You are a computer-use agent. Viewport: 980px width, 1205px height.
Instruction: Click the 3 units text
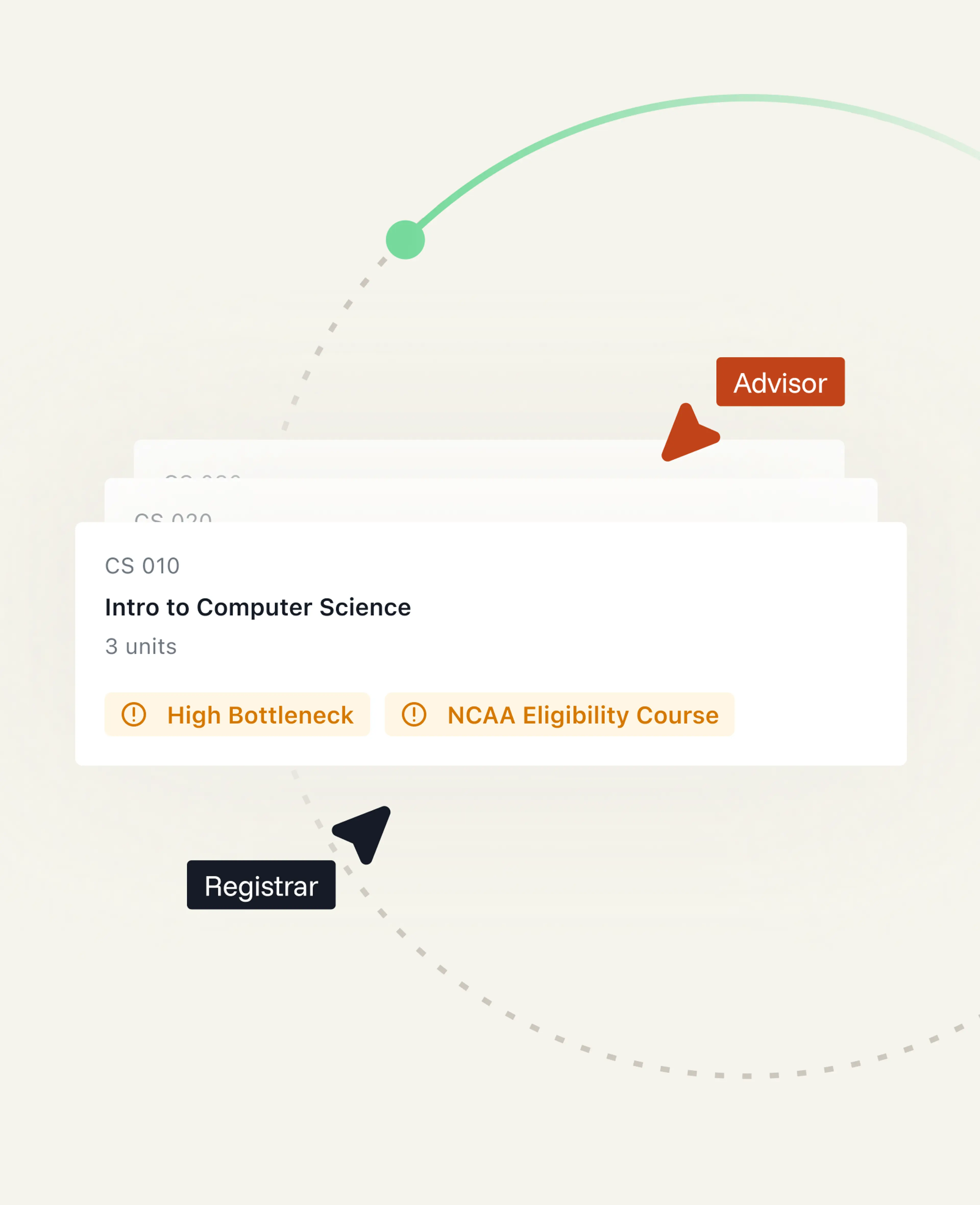point(141,646)
